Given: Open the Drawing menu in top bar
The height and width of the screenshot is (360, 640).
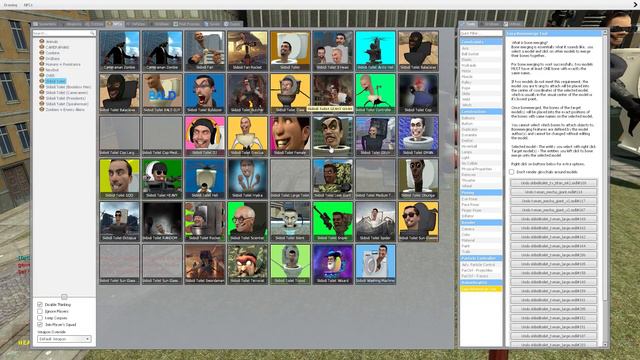Looking at the screenshot, I should [11, 5].
